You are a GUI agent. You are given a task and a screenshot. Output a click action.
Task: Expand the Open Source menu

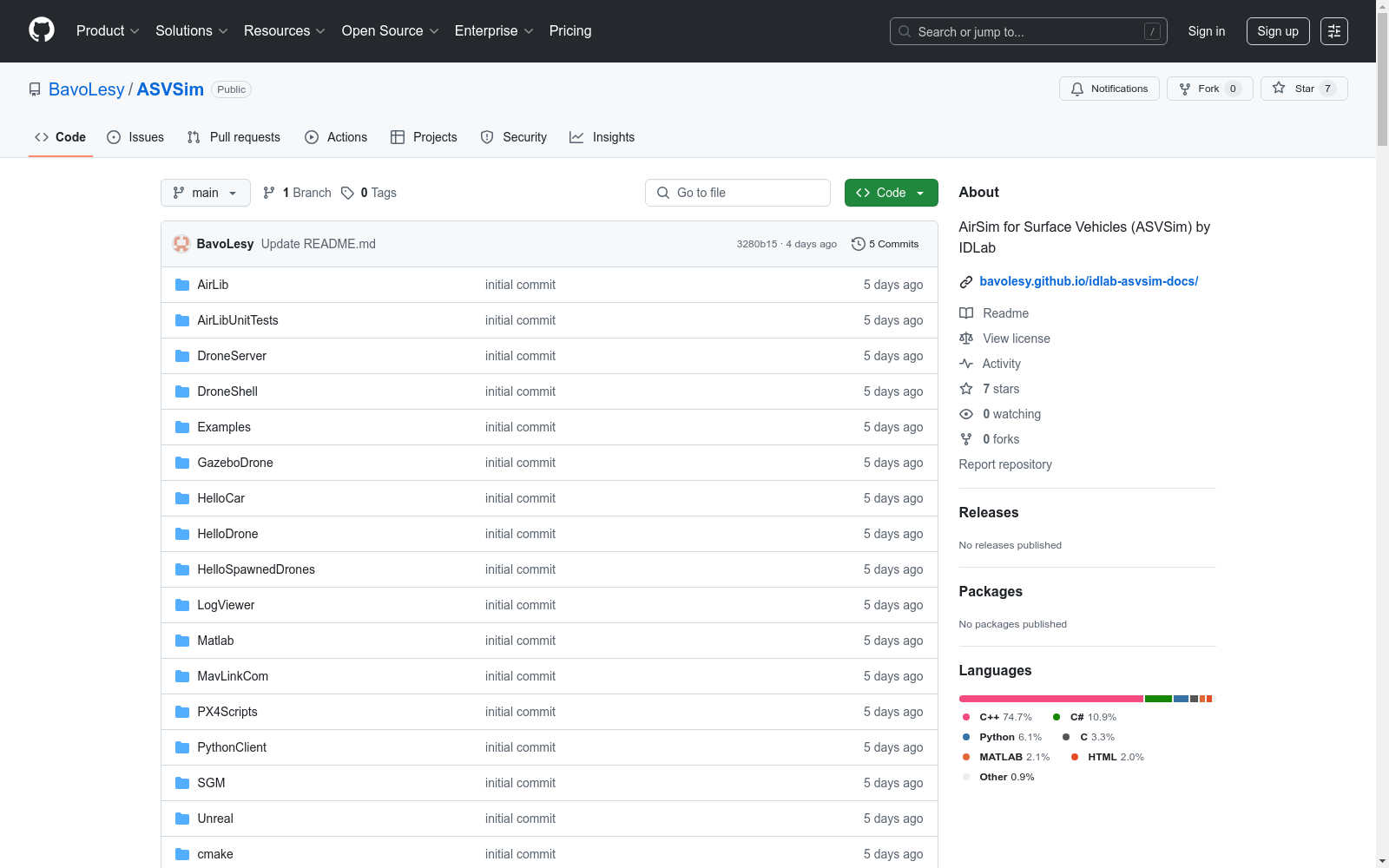click(x=391, y=30)
